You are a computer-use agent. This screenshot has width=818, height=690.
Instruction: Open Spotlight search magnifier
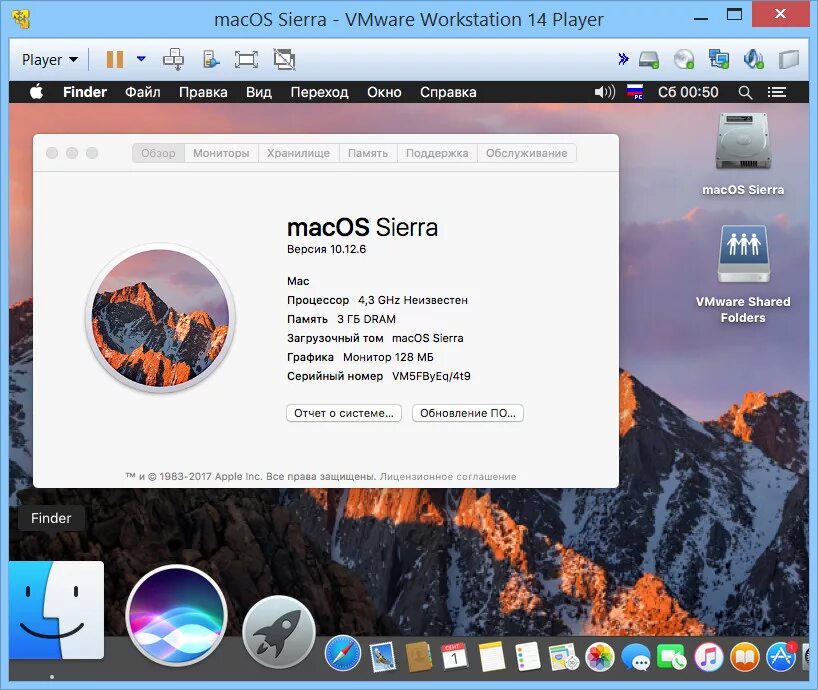pyautogui.click(x=745, y=92)
